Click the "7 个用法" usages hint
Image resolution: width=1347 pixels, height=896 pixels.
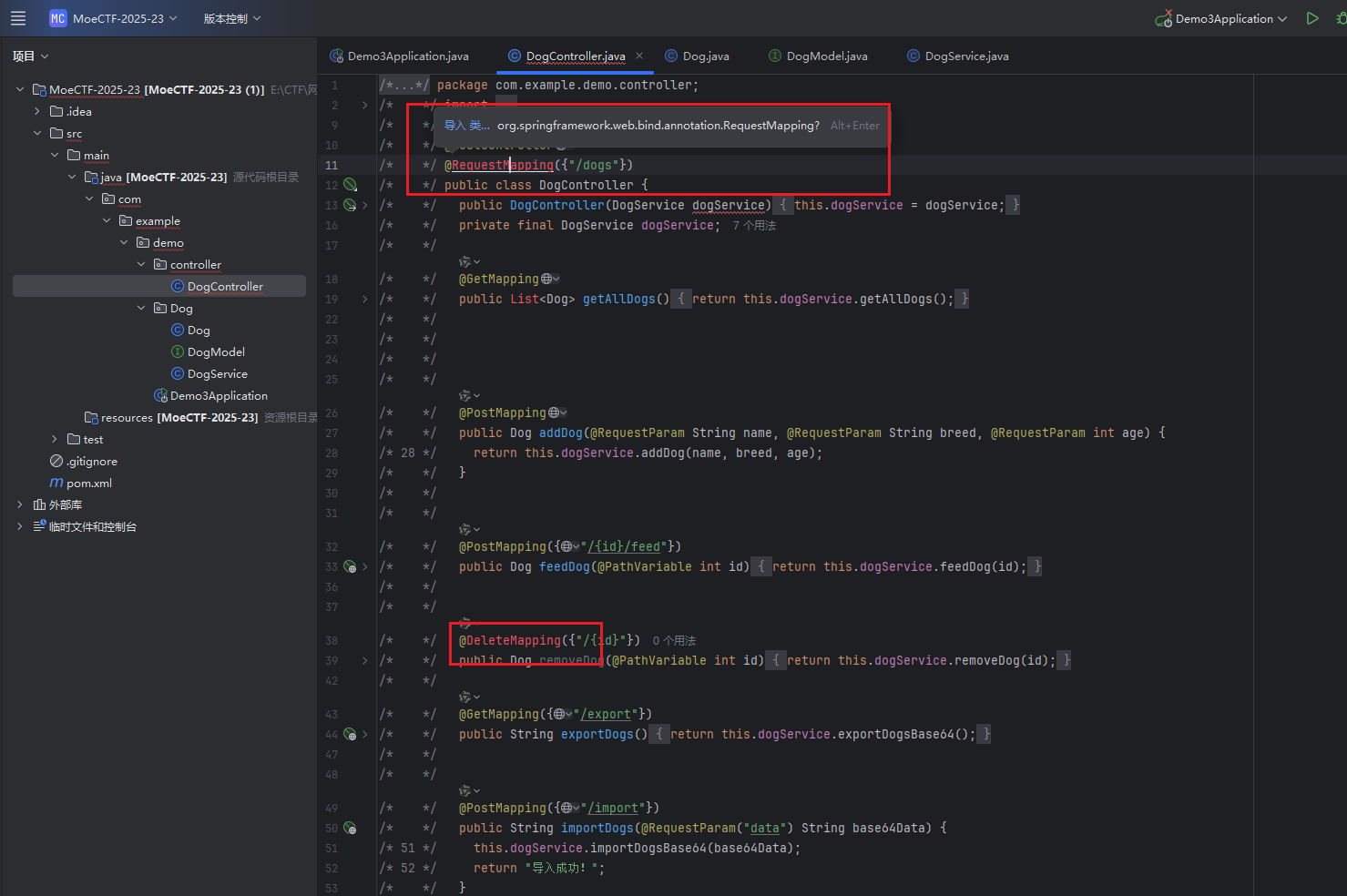coord(754,225)
